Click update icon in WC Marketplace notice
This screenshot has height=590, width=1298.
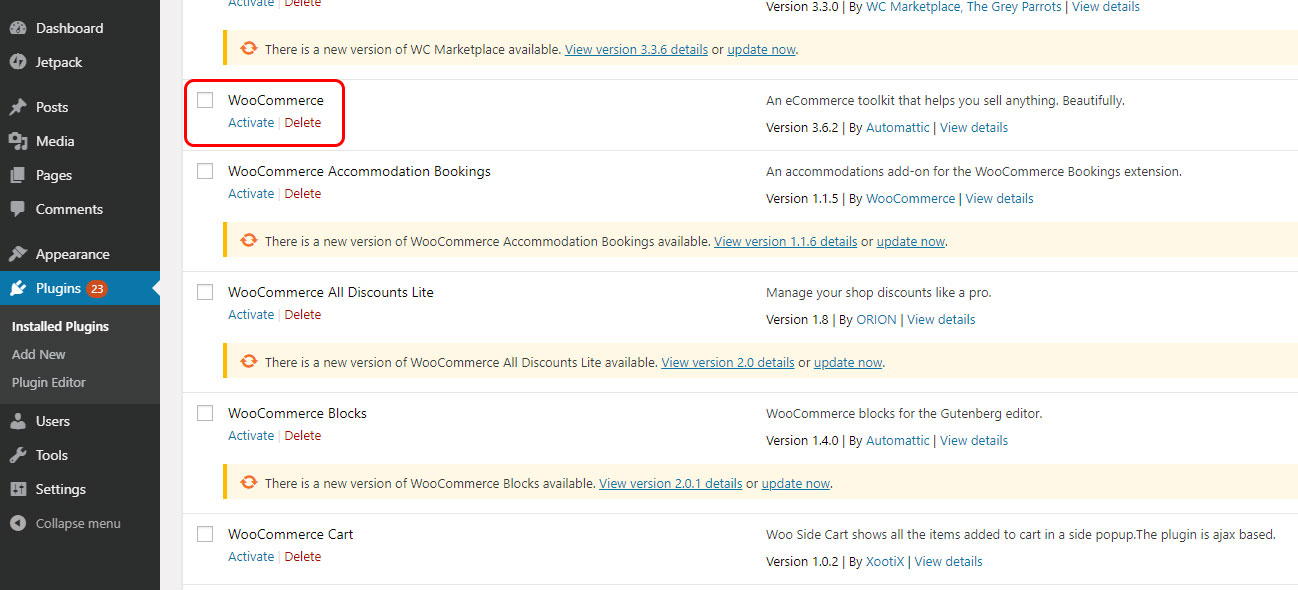[x=249, y=48]
